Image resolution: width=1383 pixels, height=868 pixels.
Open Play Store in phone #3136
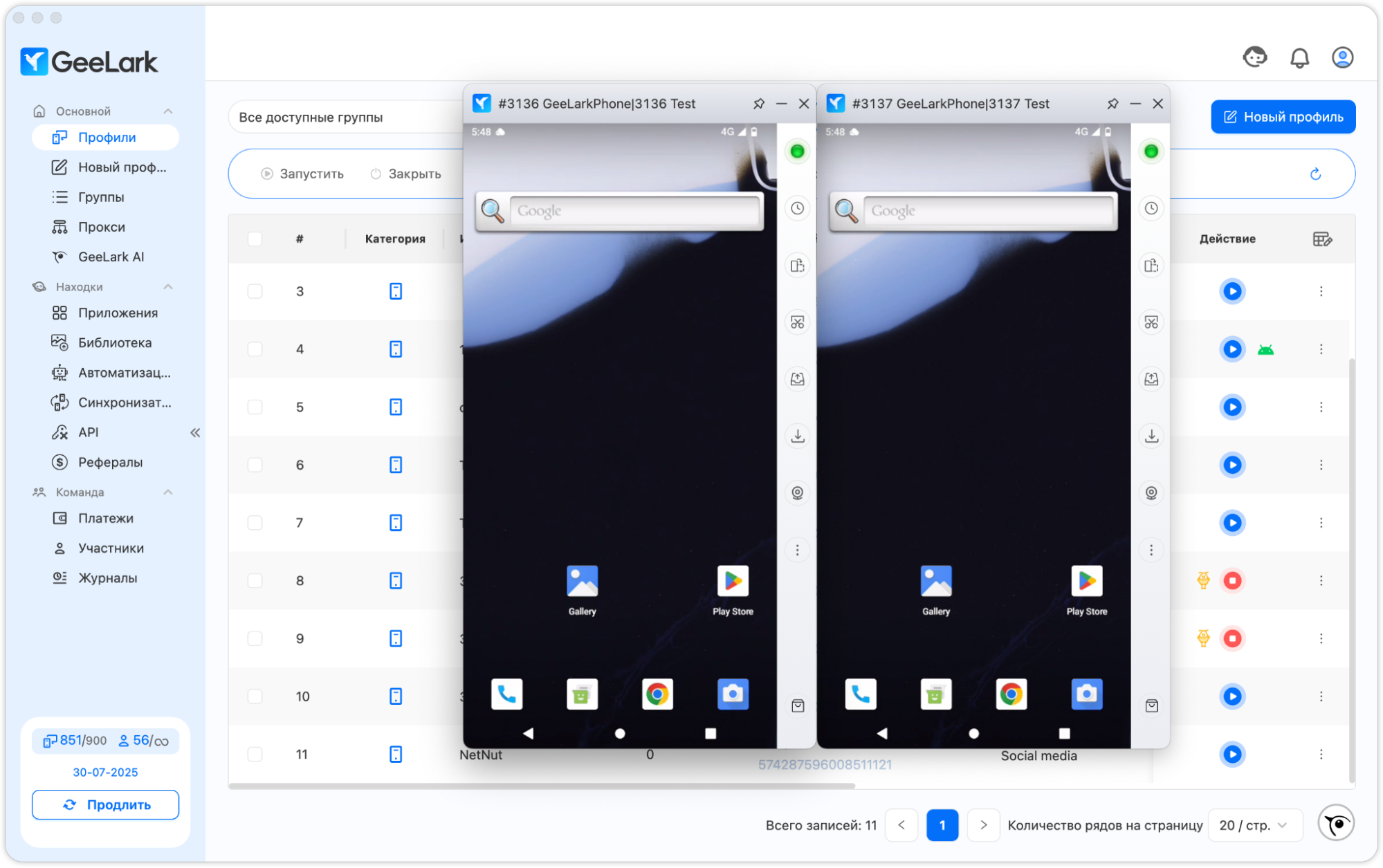733,582
